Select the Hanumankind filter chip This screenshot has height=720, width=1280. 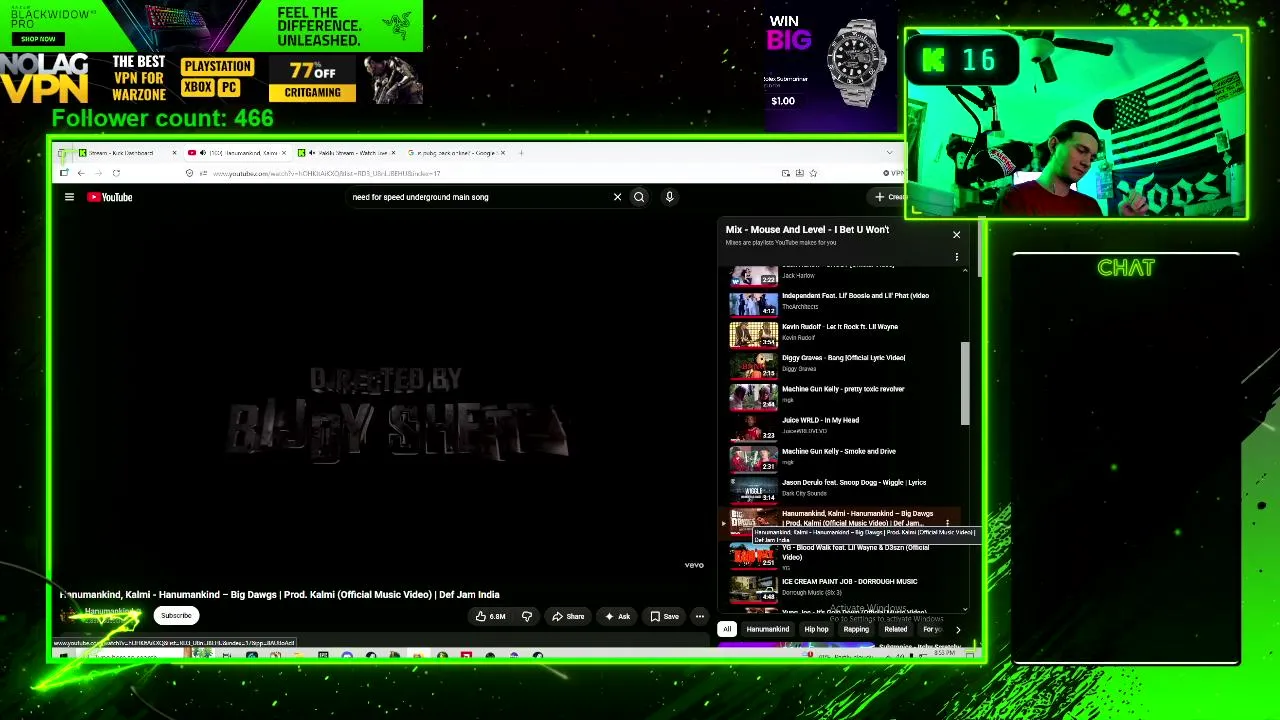pos(767,629)
